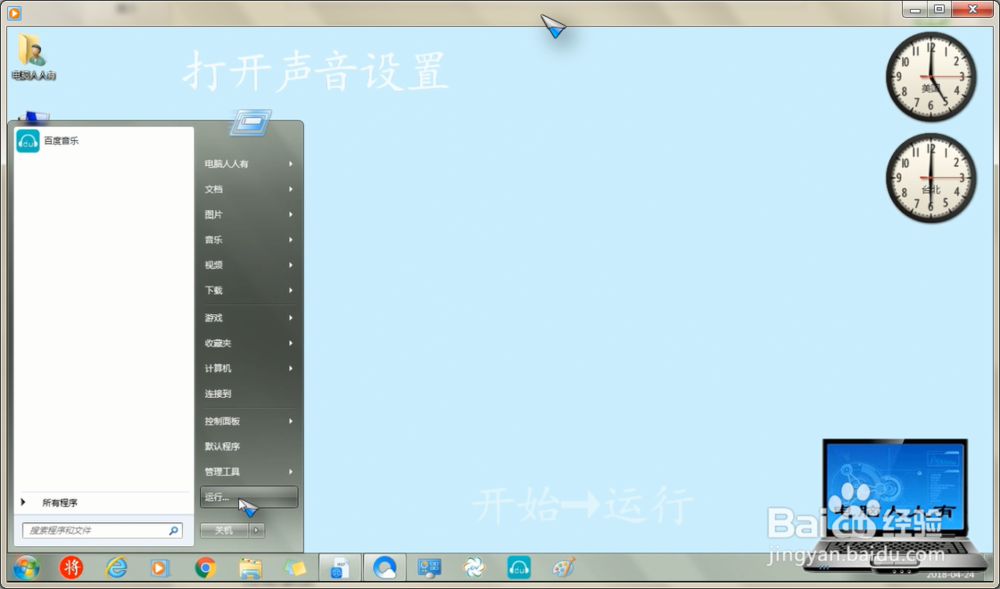
Task: Click the 百度音乐 headphone icon in Start menu
Action: [x=27, y=141]
